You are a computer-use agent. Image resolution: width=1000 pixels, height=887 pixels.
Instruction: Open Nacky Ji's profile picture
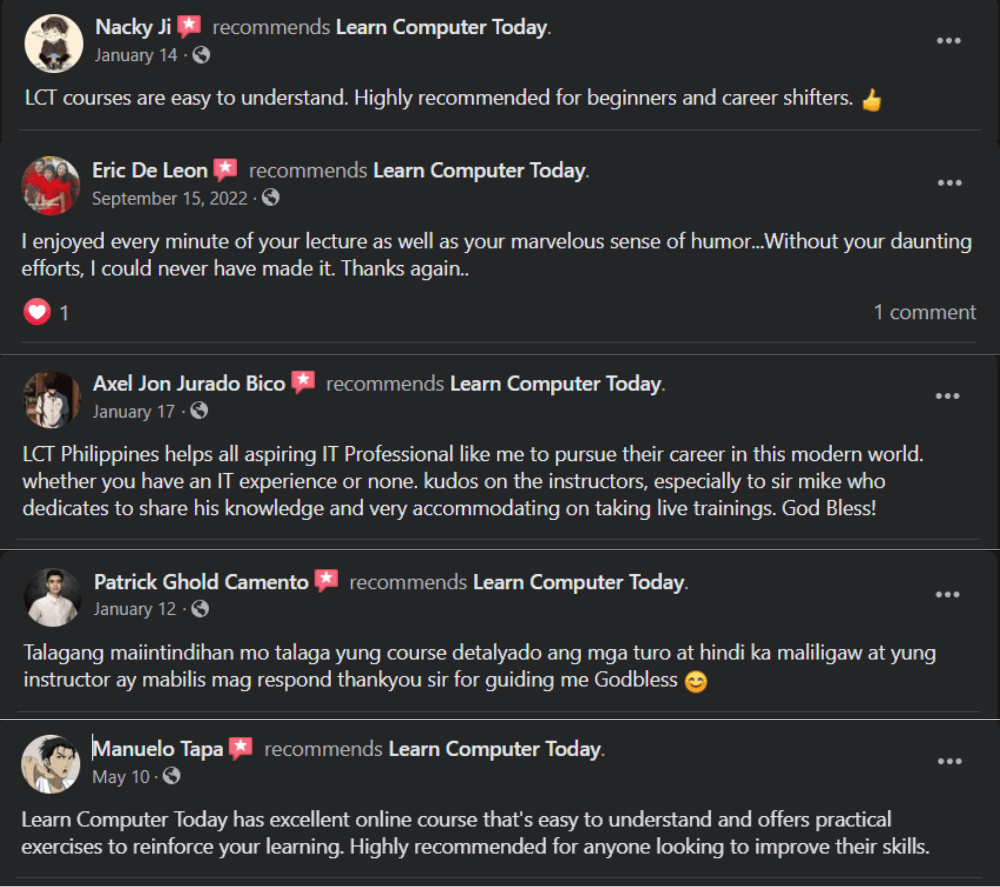click(x=52, y=42)
